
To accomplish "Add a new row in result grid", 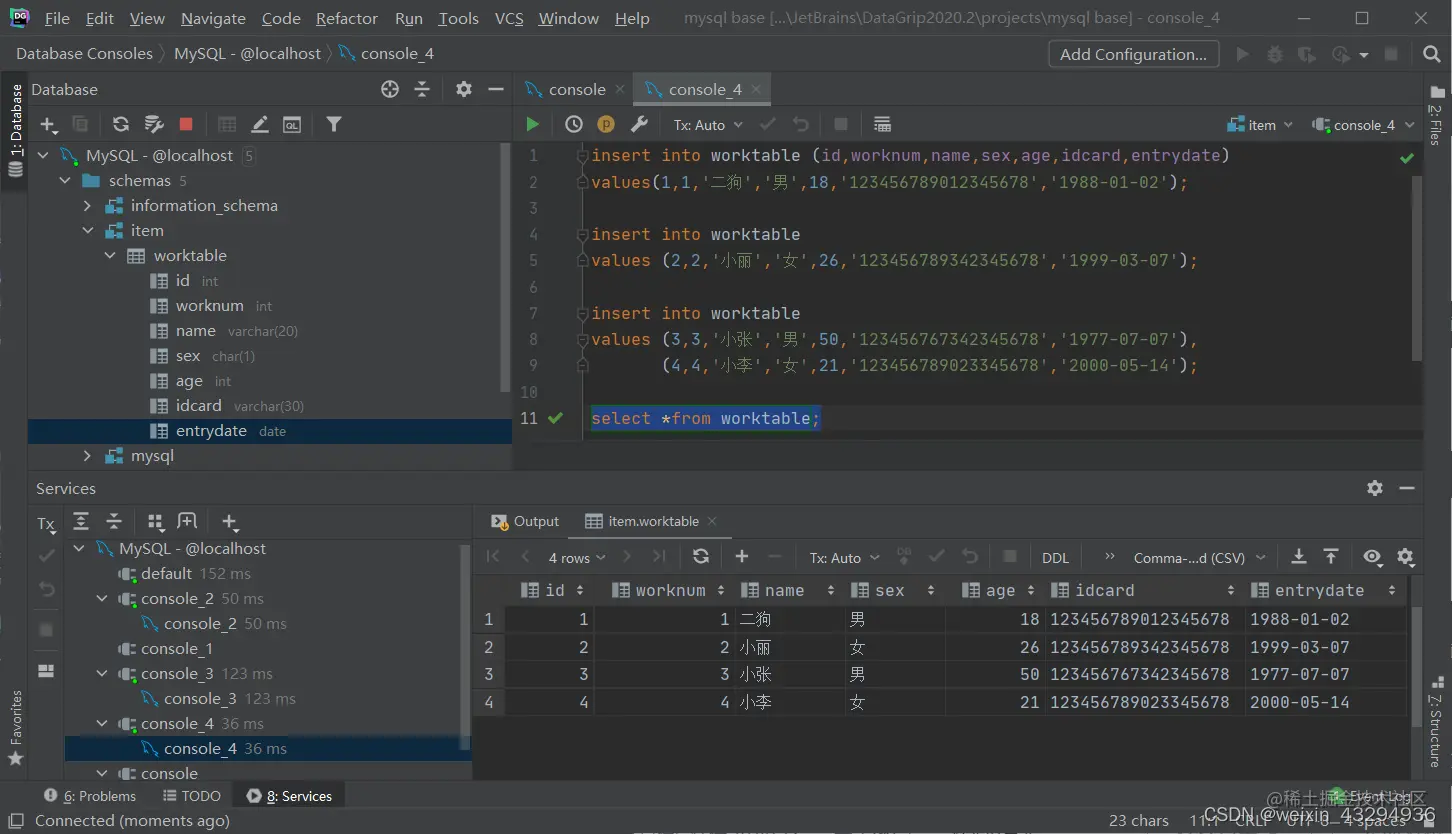I will pyautogui.click(x=741, y=557).
